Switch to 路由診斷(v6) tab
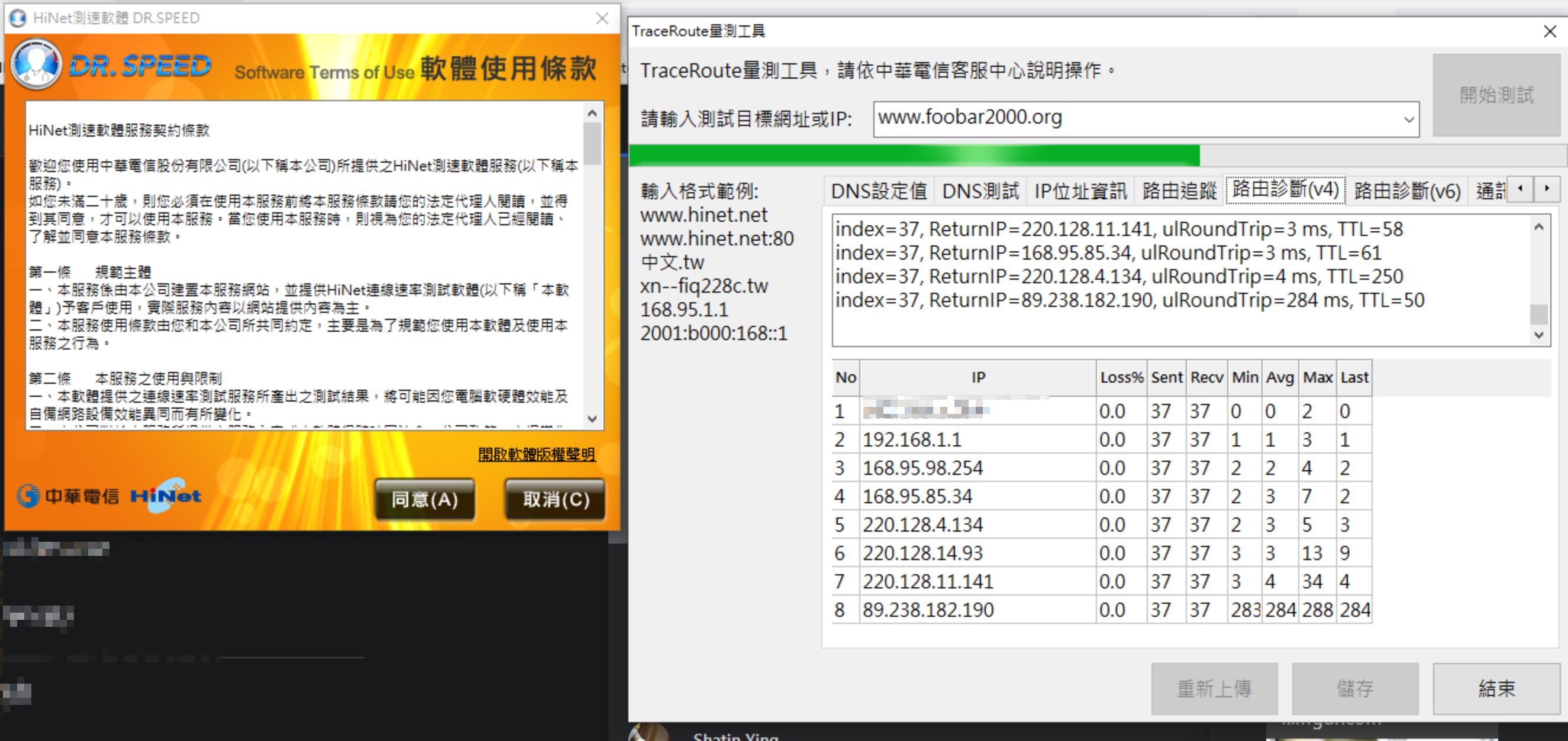The height and width of the screenshot is (741, 1568). point(1406,191)
